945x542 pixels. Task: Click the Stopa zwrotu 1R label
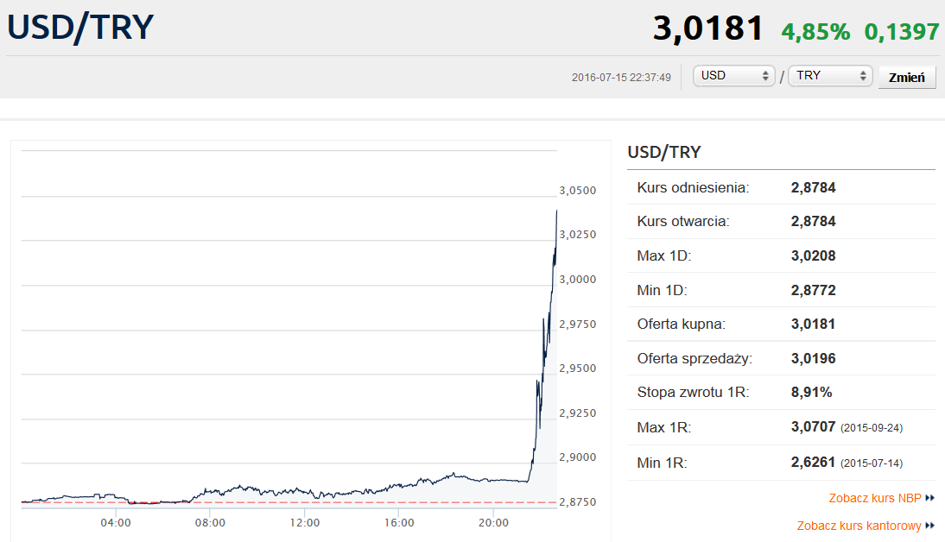click(692, 392)
